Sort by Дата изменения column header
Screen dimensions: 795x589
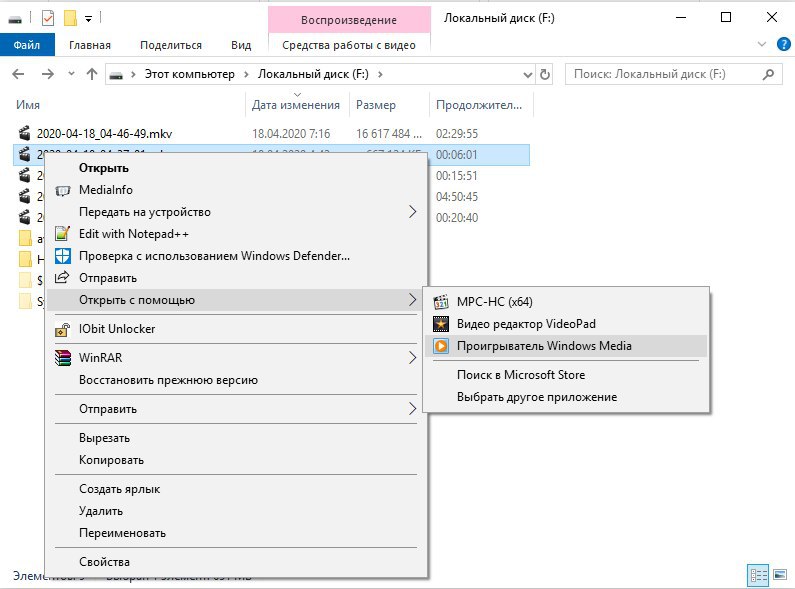click(297, 105)
